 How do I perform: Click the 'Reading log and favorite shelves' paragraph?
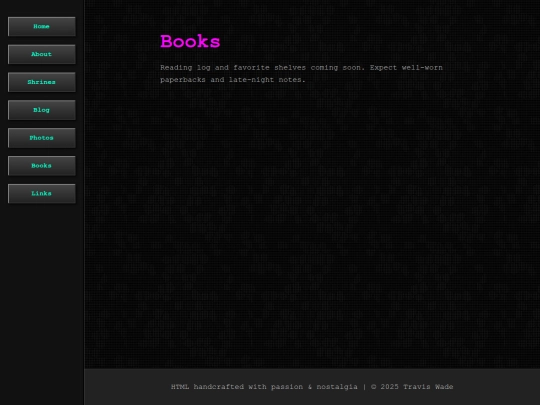[x=301, y=74]
